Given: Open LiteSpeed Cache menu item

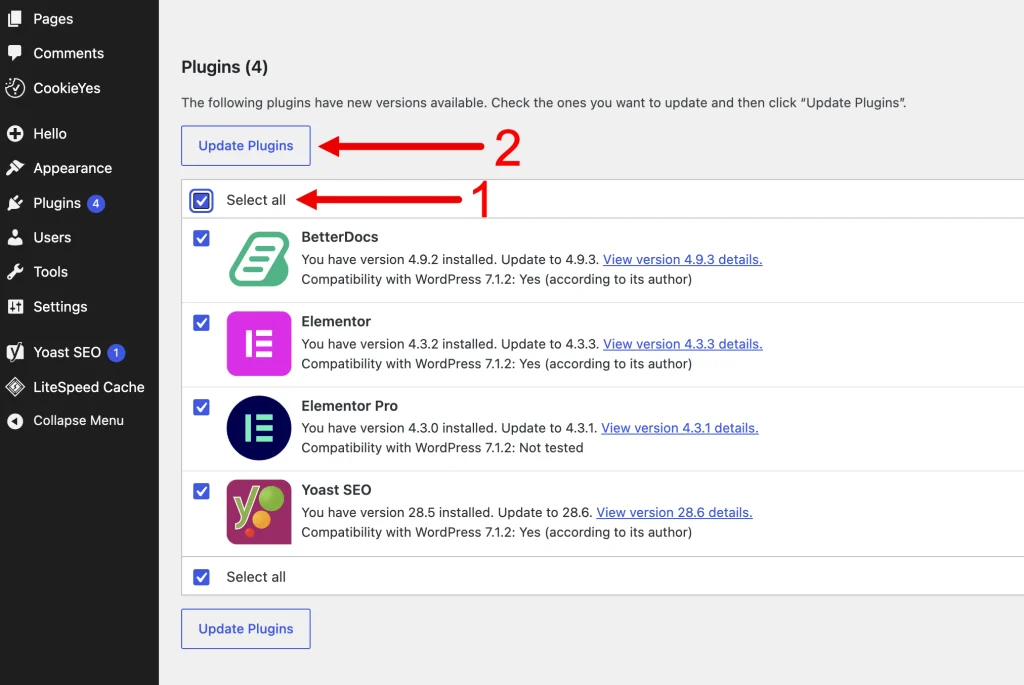Looking at the screenshot, I should coord(89,387).
